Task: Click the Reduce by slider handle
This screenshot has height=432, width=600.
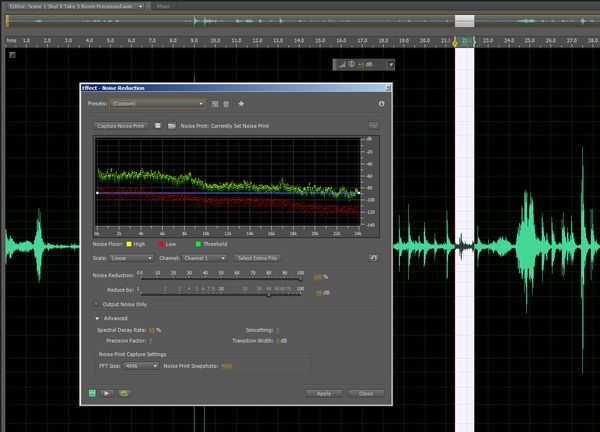Action: (x=269, y=295)
